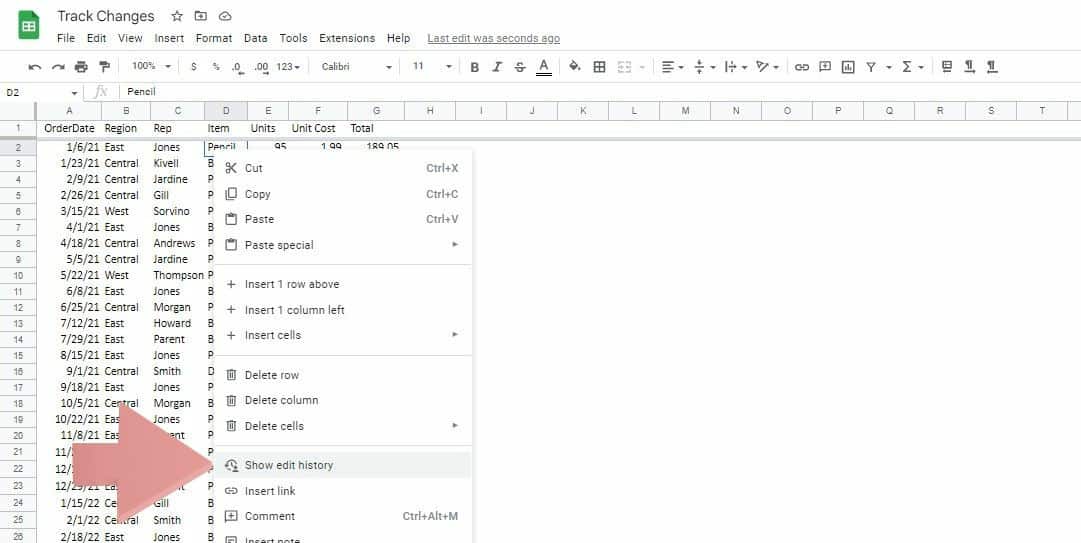Click the Redo arrow icon
1081x543 pixels.
pos(59,67)
